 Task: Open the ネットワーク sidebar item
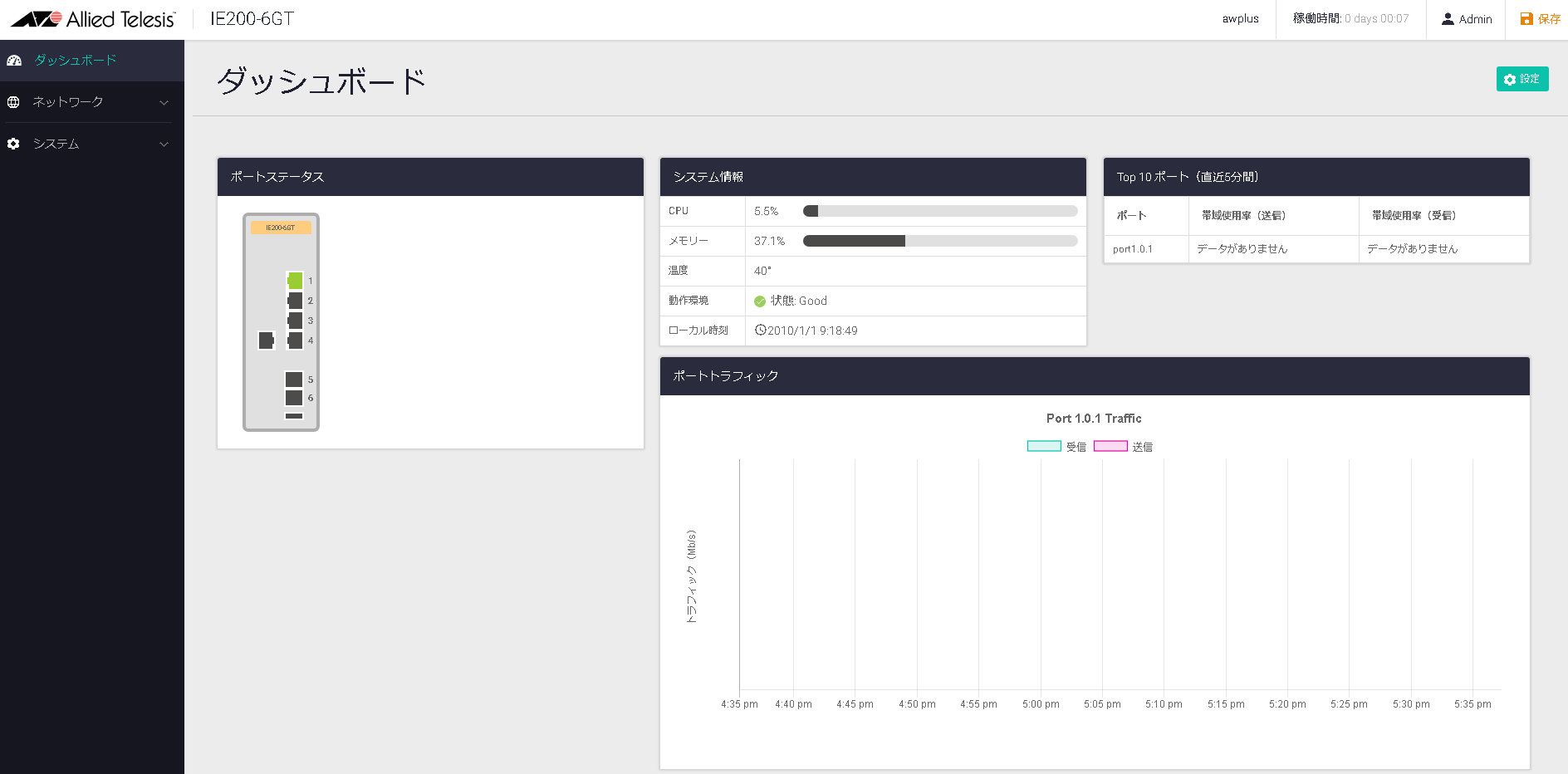pos(68,102)
